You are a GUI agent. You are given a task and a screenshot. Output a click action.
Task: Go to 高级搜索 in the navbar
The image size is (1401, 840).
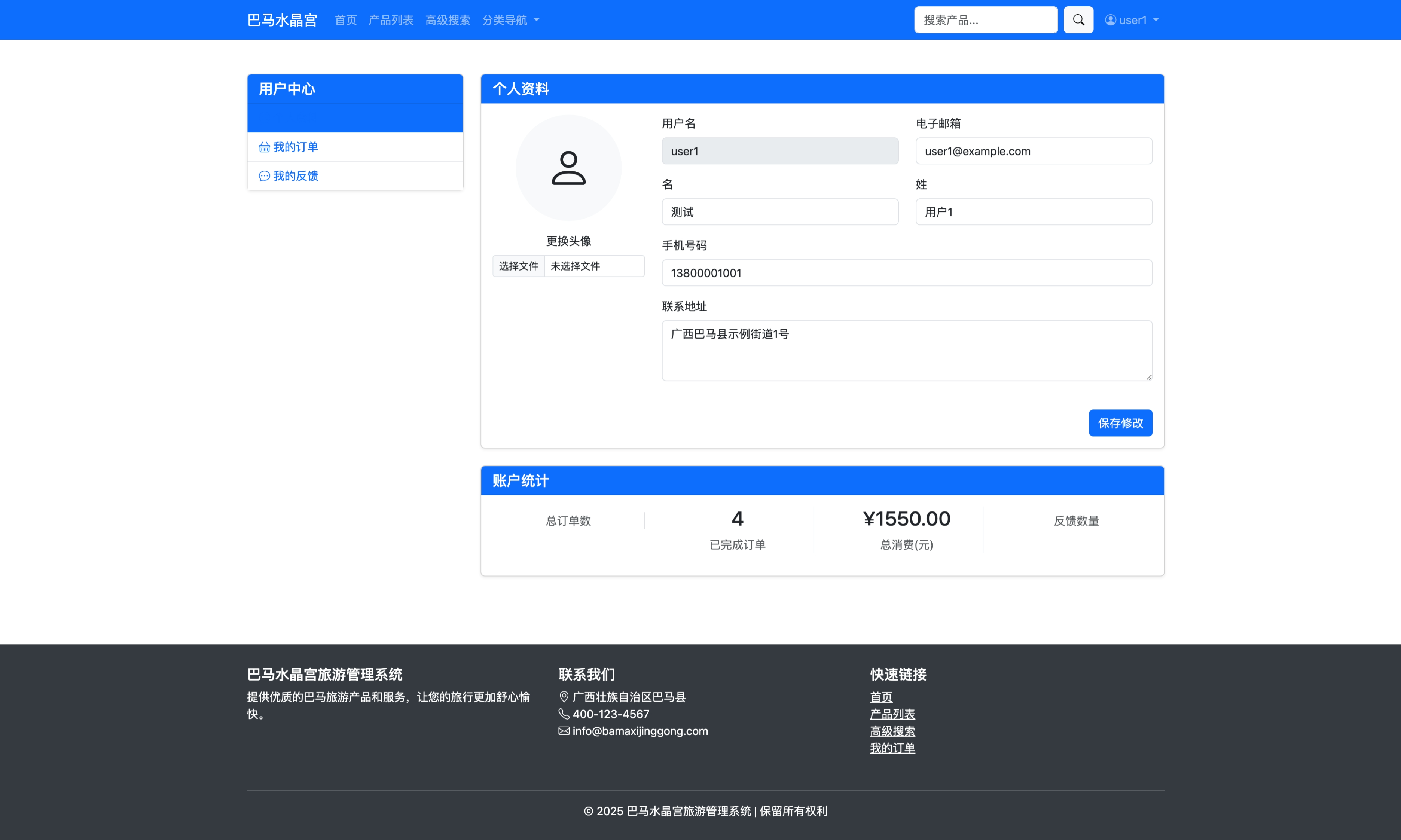[447, 20]
